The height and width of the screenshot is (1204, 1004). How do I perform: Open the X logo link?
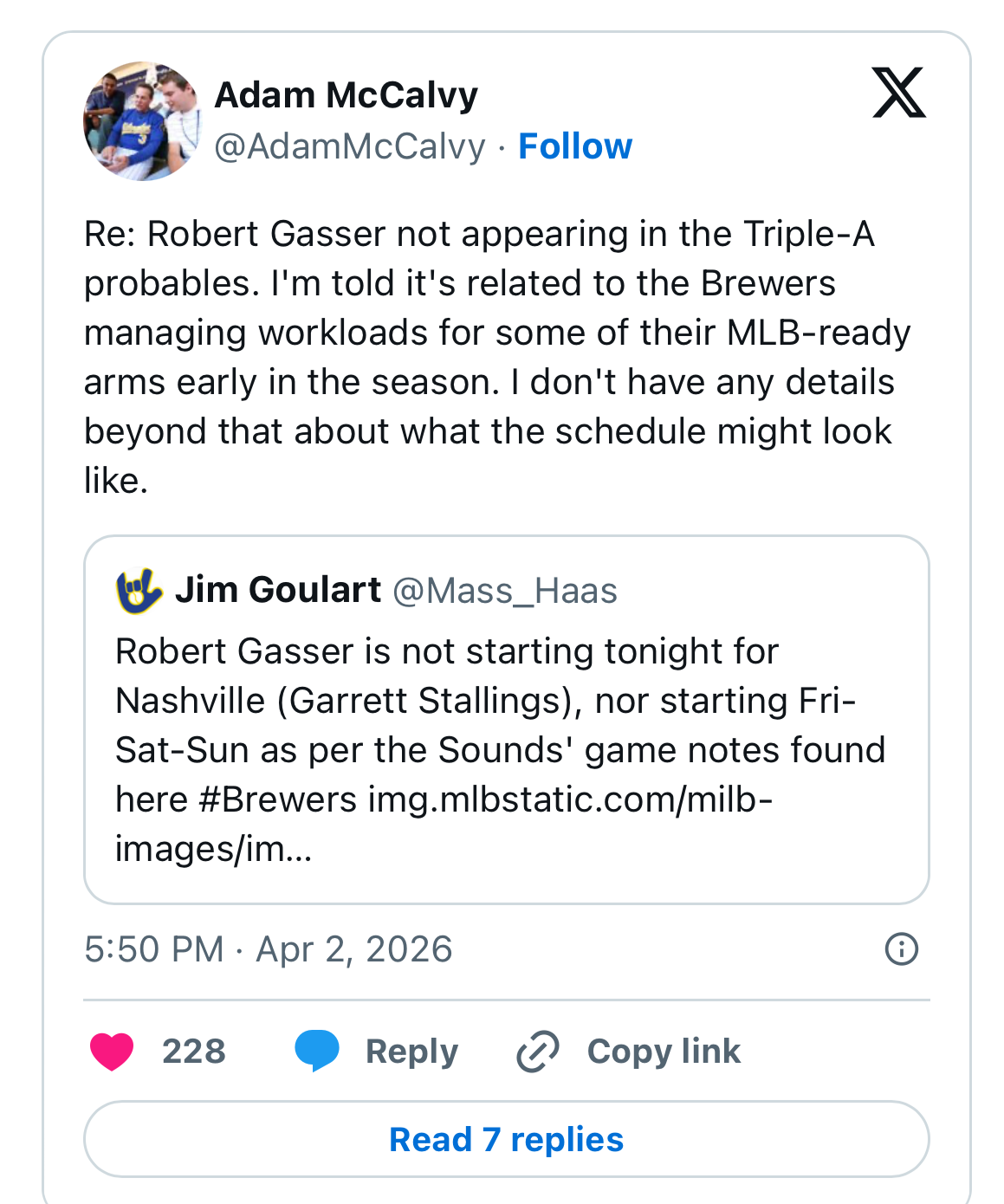[x=898, y=93]
